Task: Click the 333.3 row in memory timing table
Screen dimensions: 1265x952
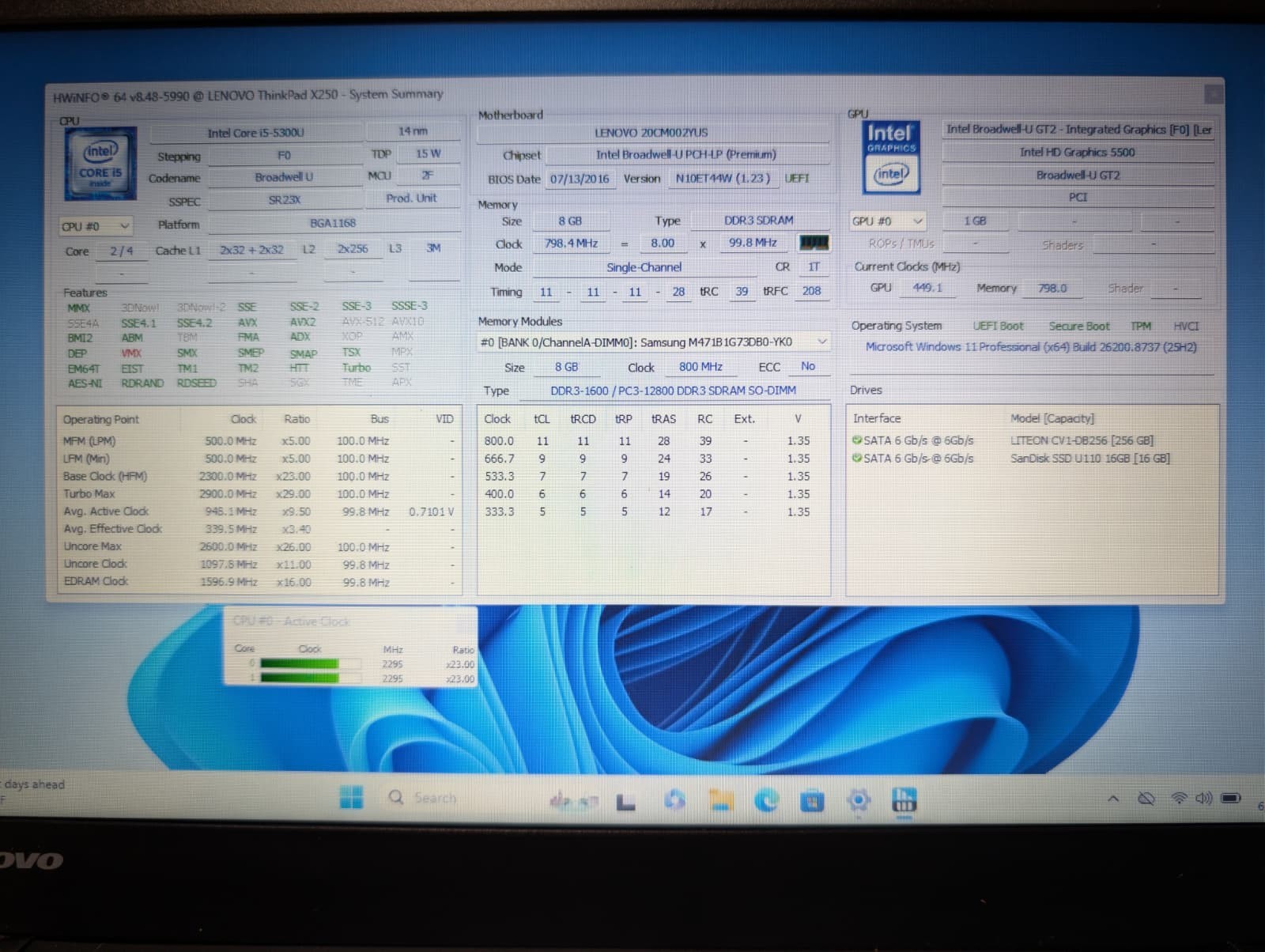Action: (653, 512)
